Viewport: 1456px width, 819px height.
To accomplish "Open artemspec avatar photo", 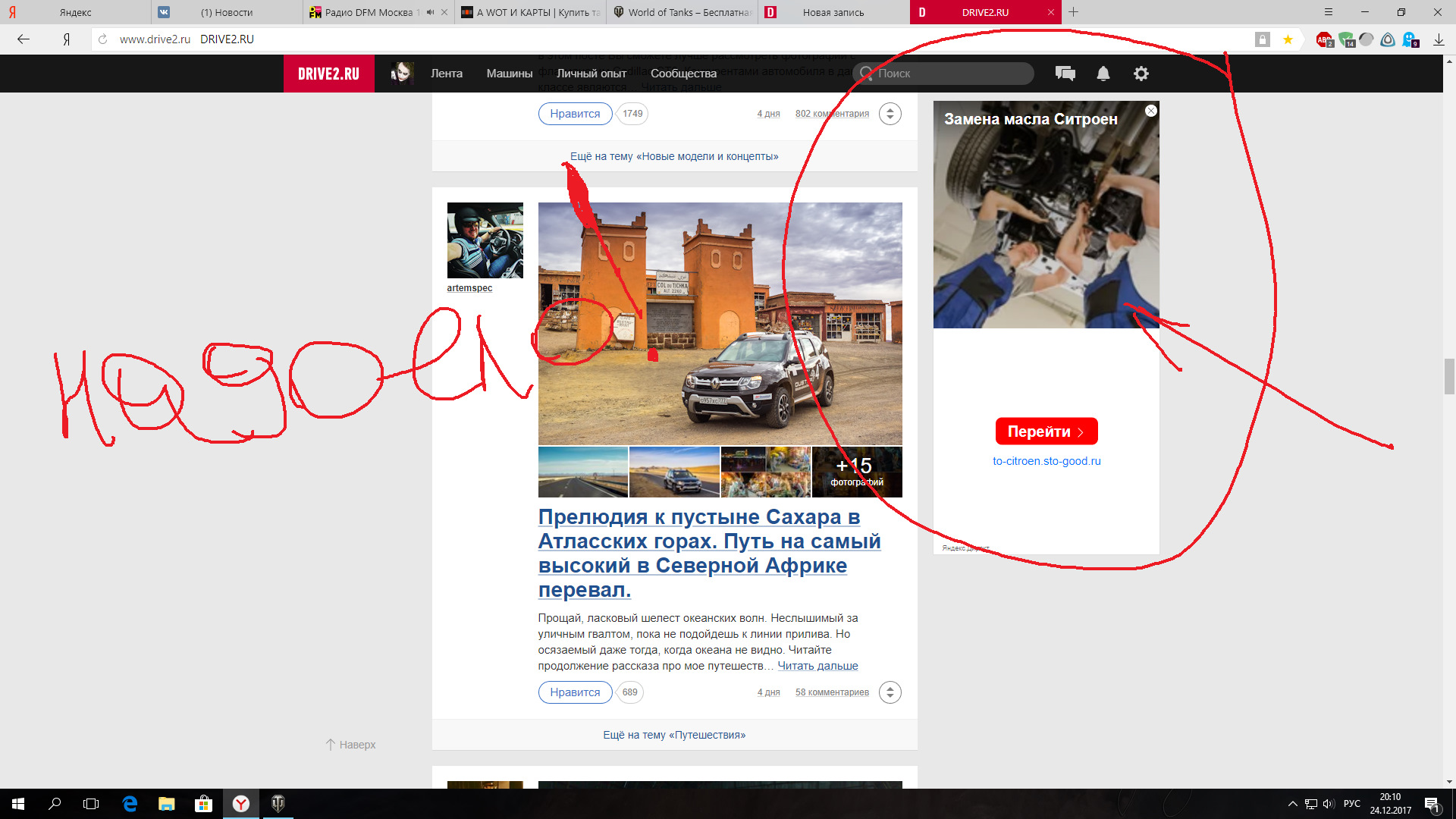I will coord(485,240).
